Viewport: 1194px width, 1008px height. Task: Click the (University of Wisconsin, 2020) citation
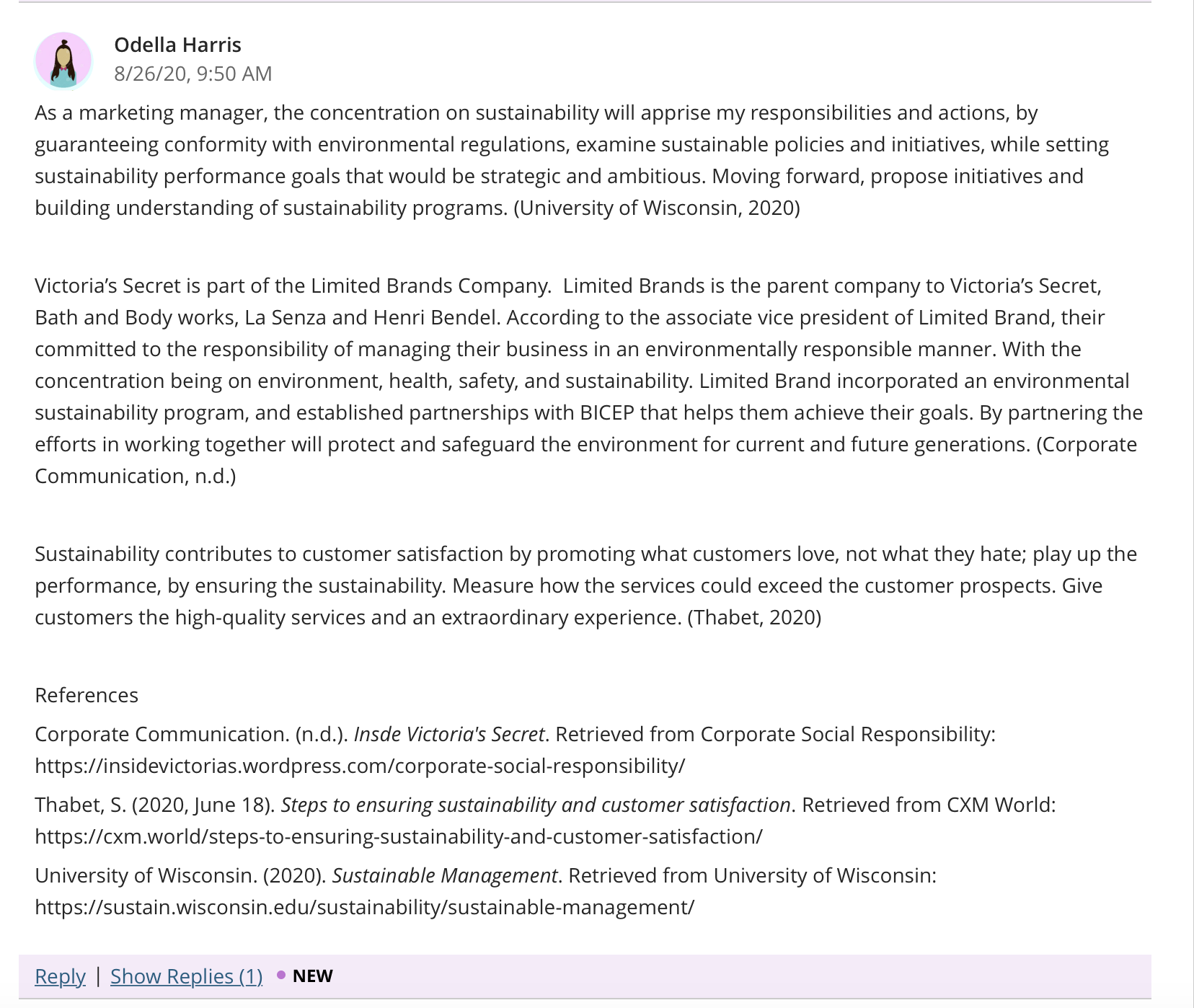(x=657, y=208)
